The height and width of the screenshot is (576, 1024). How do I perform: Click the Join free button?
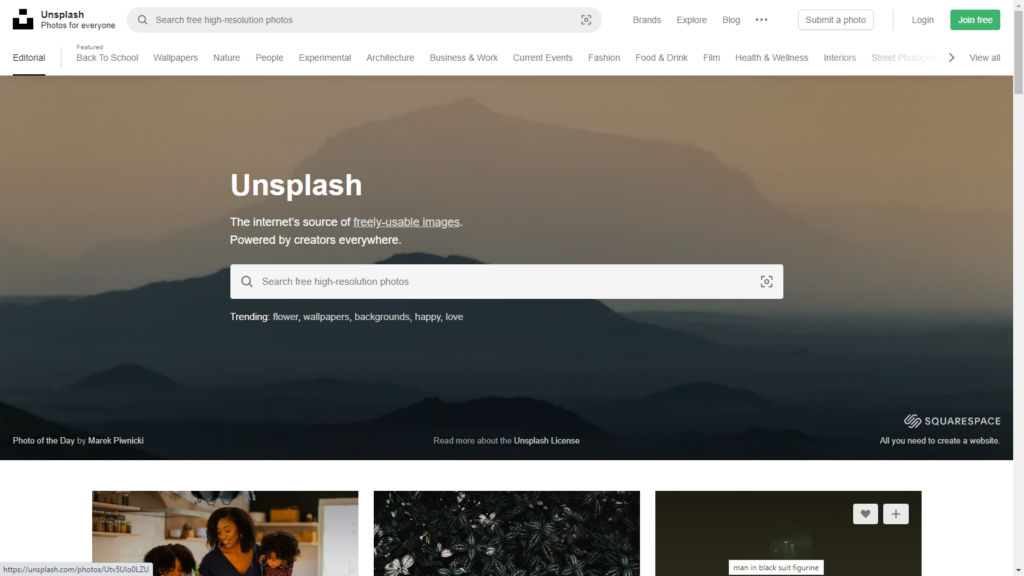974,20
